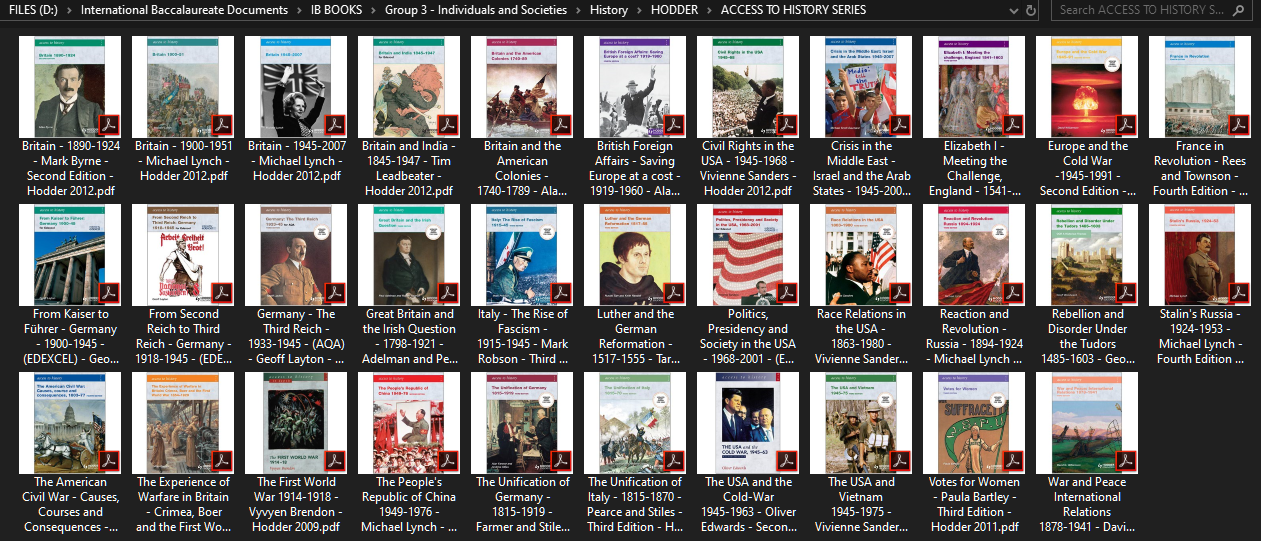Viewport: 1261px width, 541px height.
Task: Select The USA and Vietnam PDF icon
Action: click(861, 422)
